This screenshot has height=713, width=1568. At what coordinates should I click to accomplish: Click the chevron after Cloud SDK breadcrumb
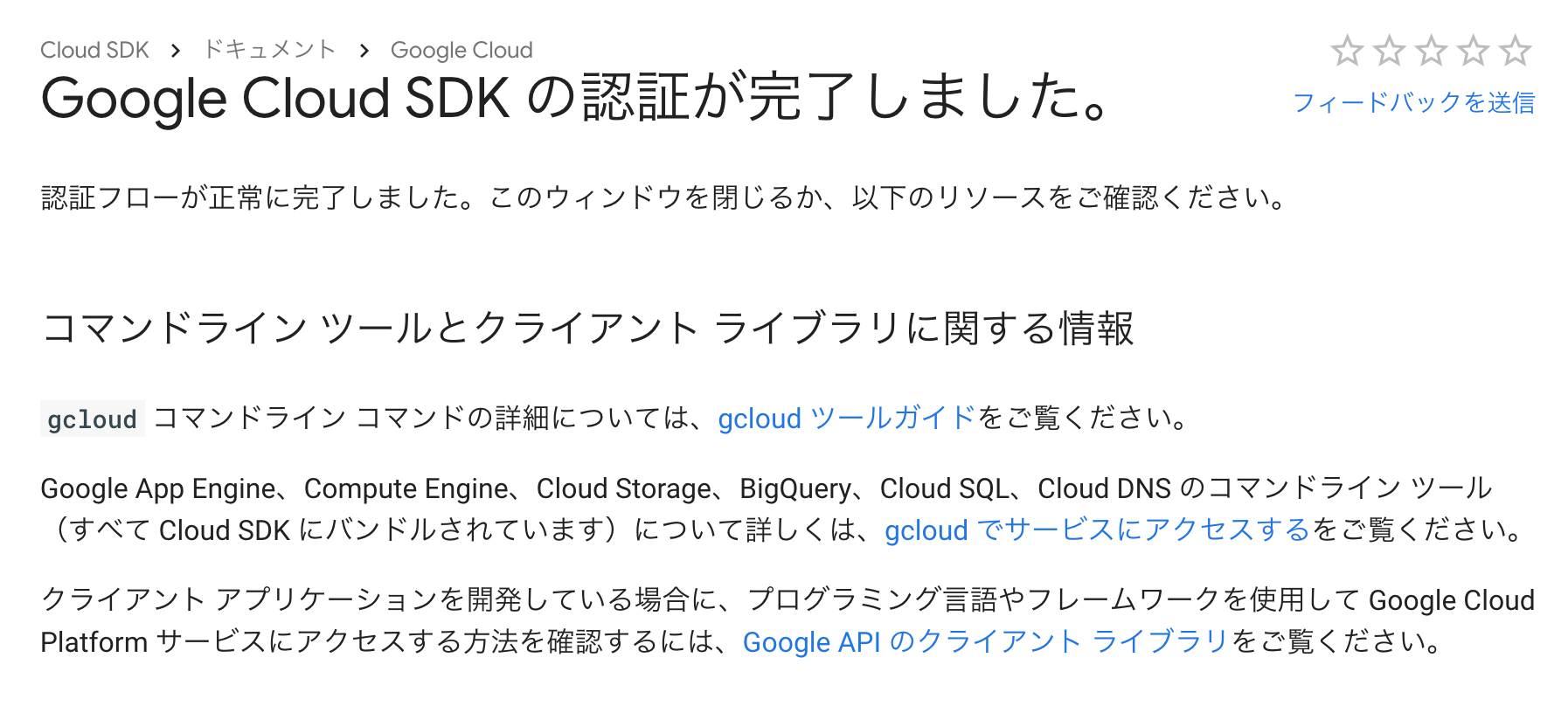pyautogui.click(x=176, y=51)
